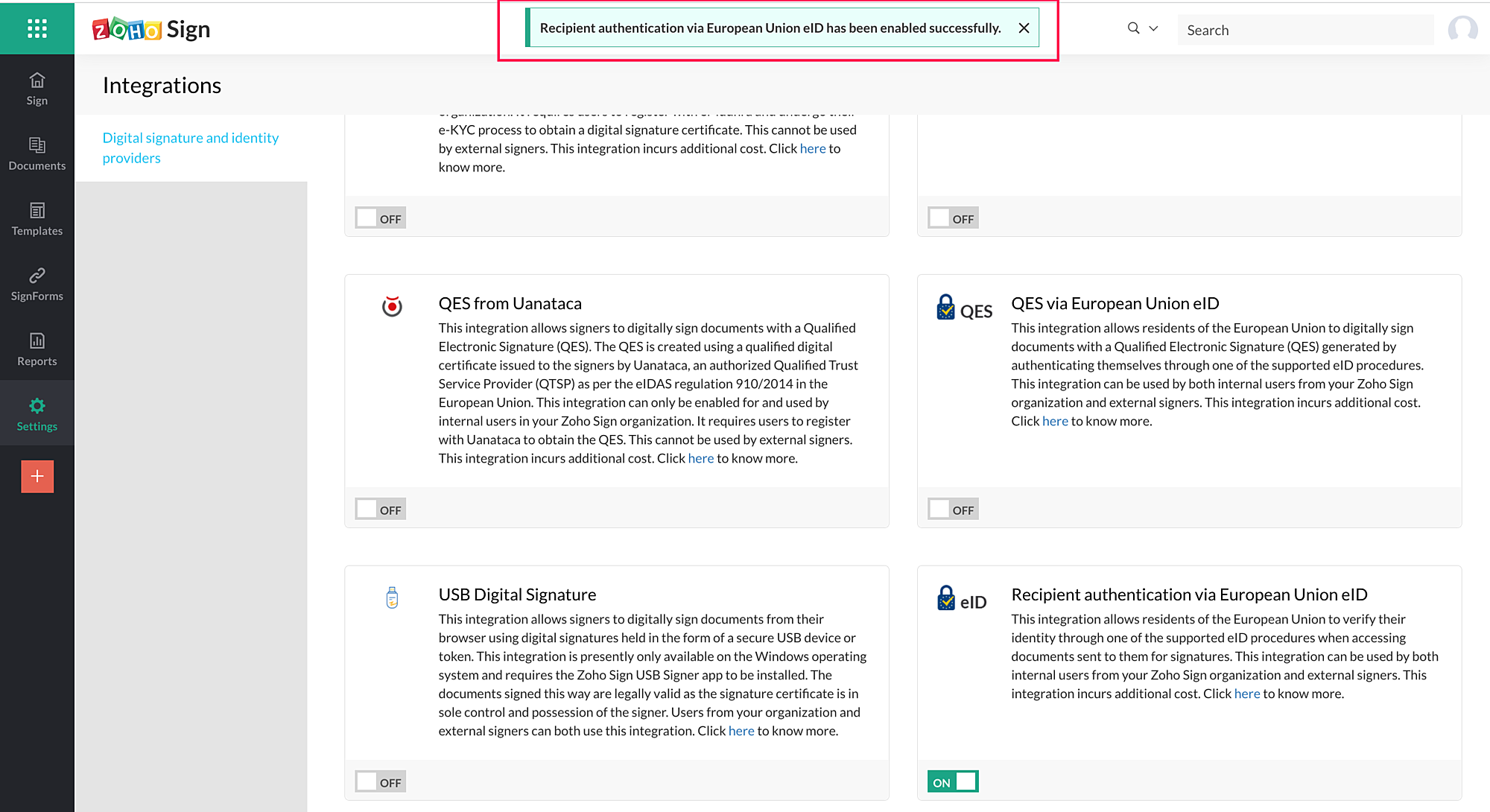Enable QES from Uanataca toggle
Viewport: 1490px width, 812px height.
pos(380,510)
